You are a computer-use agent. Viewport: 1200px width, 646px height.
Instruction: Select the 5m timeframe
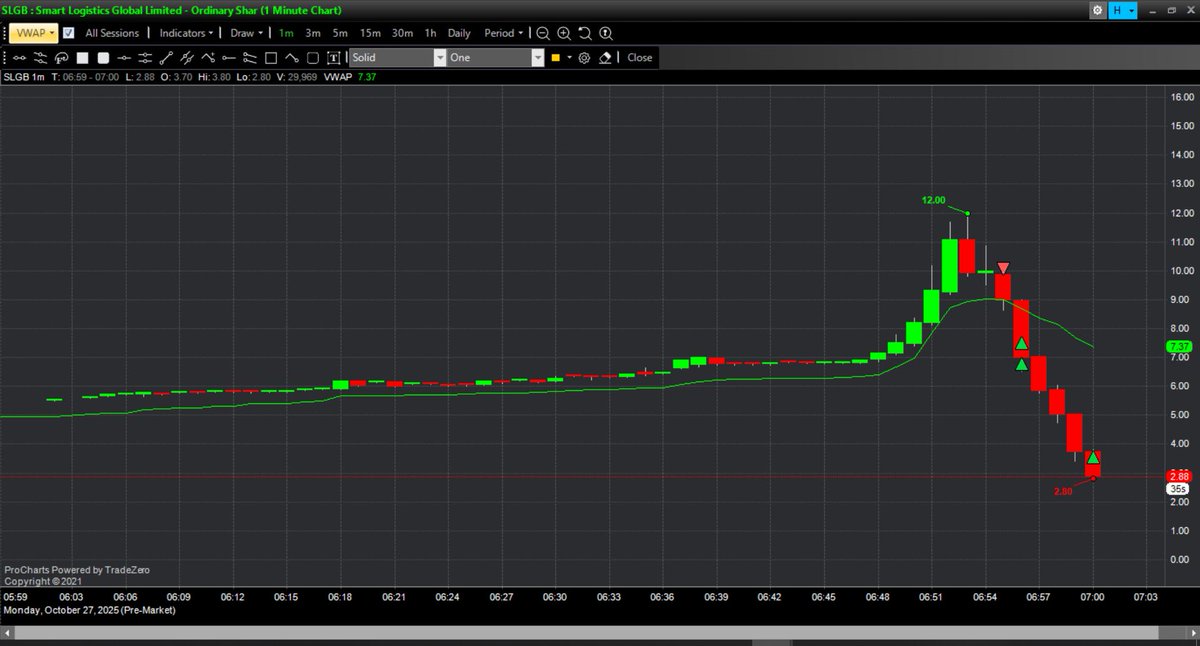340,33
